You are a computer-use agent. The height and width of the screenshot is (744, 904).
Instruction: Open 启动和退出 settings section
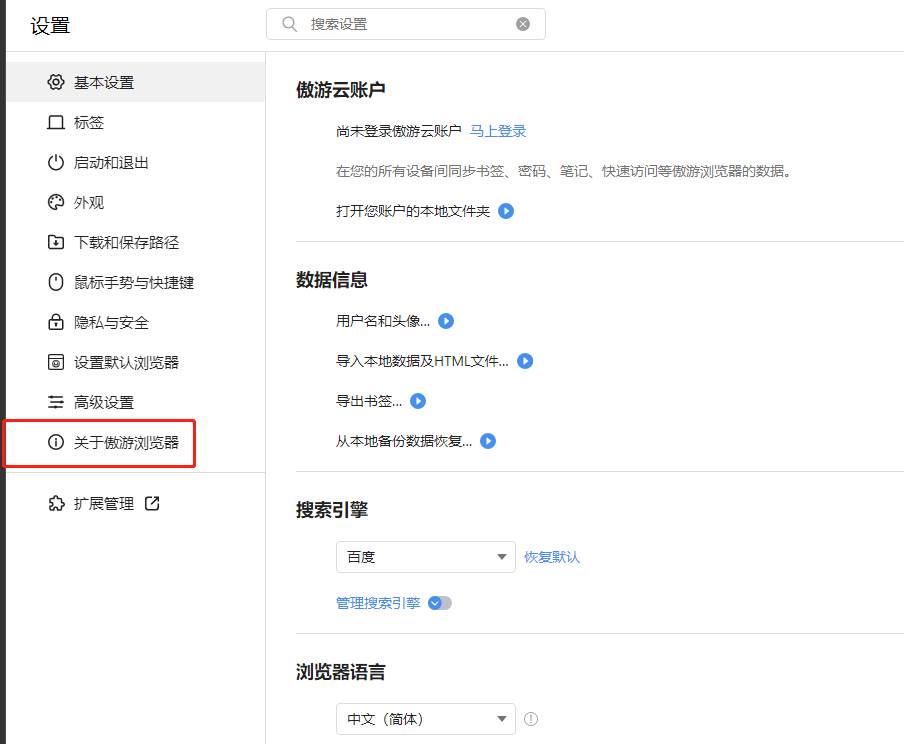[136, 162]
